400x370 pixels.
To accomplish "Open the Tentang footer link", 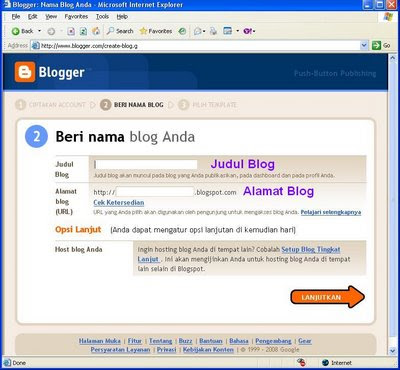I will tap(160, 341).
